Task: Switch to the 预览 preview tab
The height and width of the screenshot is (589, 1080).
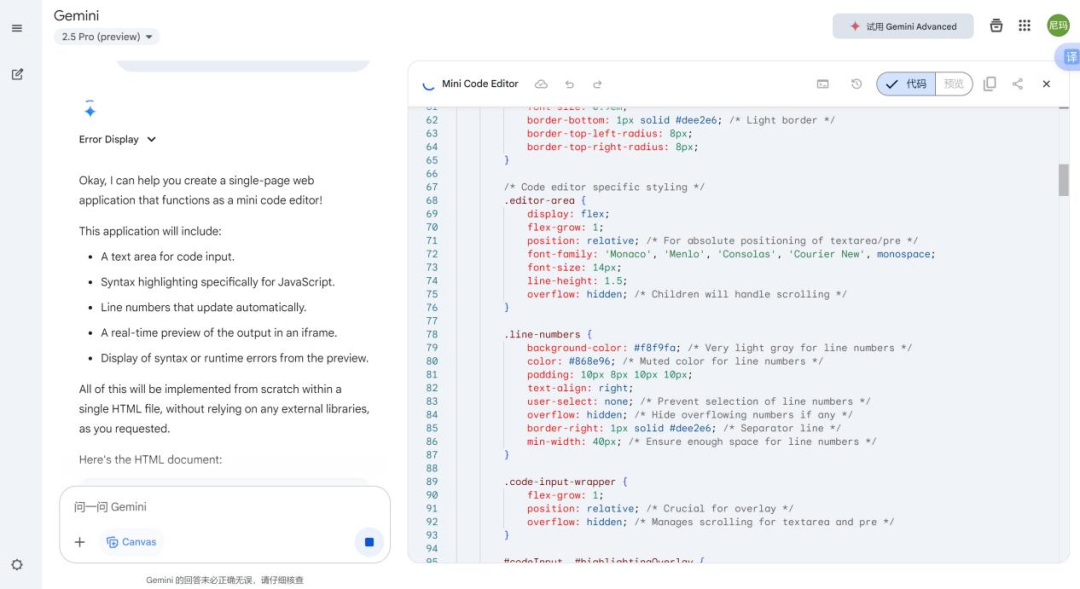Action: (954, 84)
